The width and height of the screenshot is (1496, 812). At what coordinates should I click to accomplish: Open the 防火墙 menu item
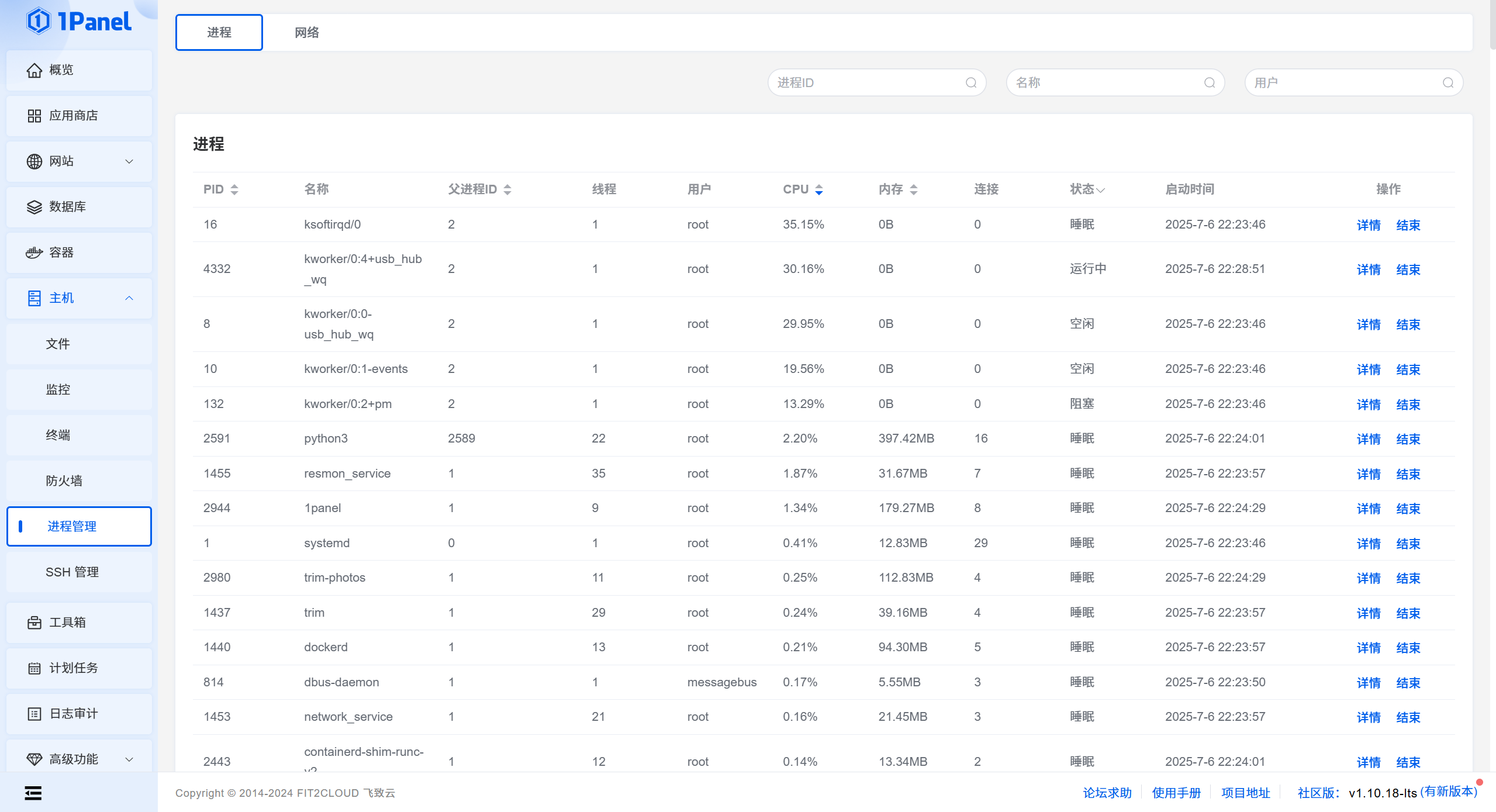pyautogui.click(x=79, y=481)
